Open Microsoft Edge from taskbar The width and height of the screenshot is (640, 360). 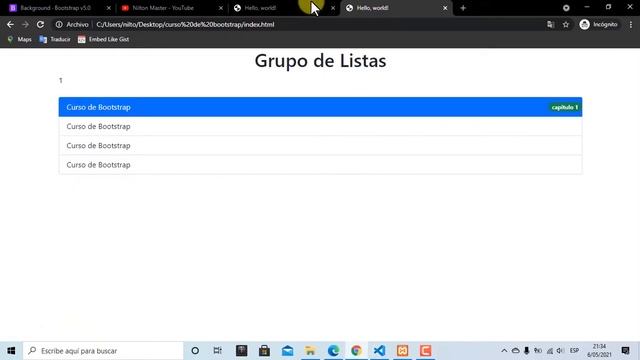point(333,351)
